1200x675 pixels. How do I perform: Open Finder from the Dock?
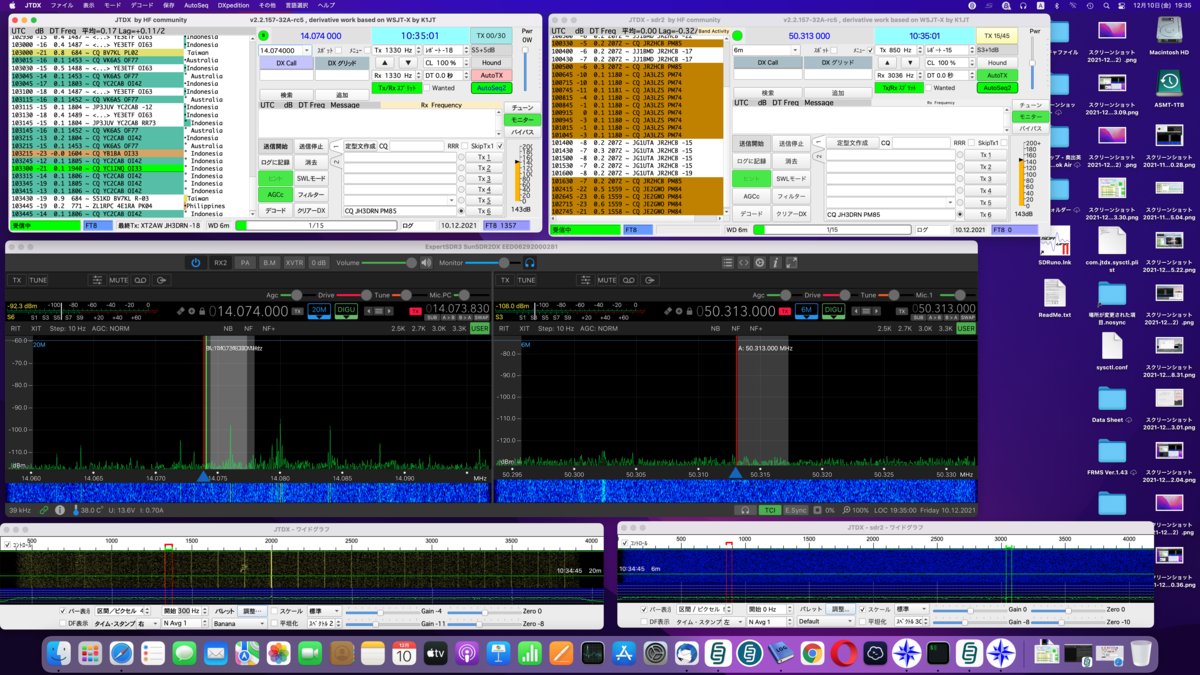point(59,654)
